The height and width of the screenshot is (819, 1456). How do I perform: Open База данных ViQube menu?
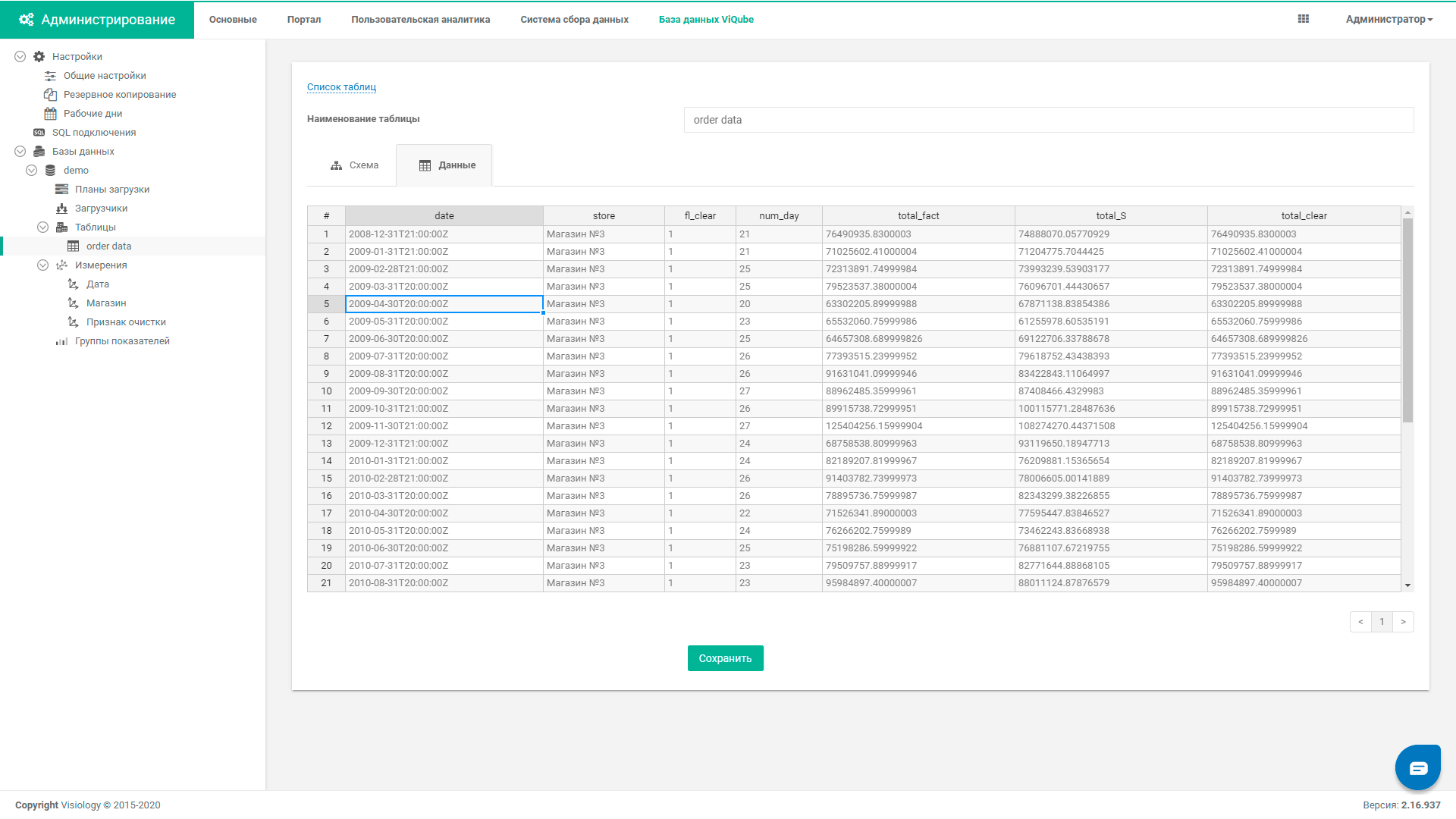(x=706, y=20)
